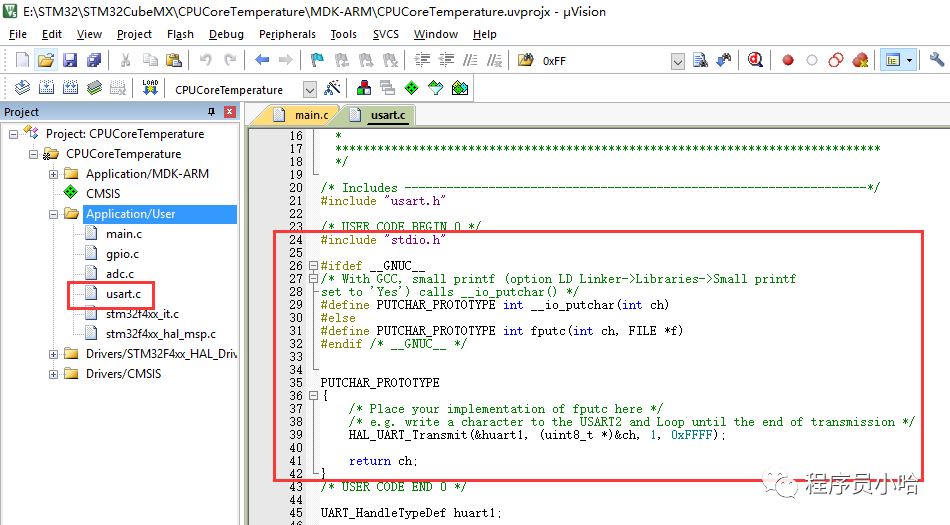Toggle Project panel auto-hide pin

(211, 112)
